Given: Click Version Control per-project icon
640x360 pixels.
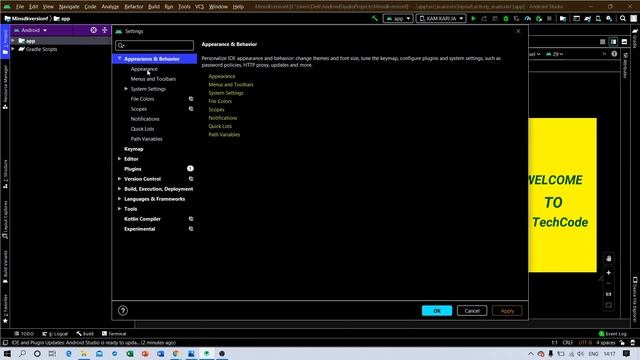Looking at the screenshot, I should (191, 179).
